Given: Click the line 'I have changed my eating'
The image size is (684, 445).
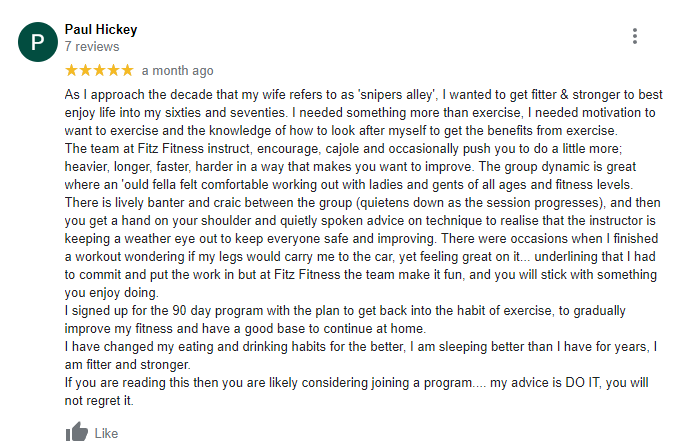Looking at the screenshot, I should point(361,347).
